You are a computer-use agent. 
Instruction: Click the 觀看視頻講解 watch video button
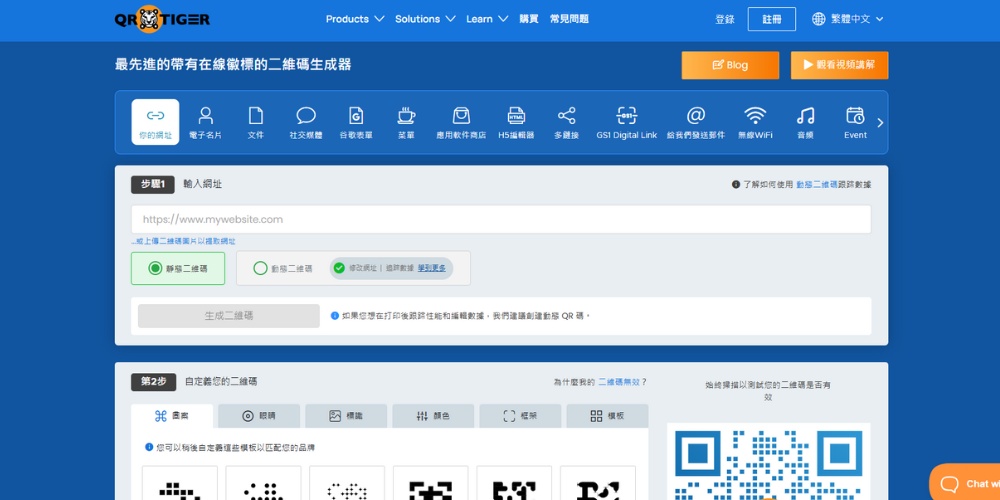(x=839, y=65)
